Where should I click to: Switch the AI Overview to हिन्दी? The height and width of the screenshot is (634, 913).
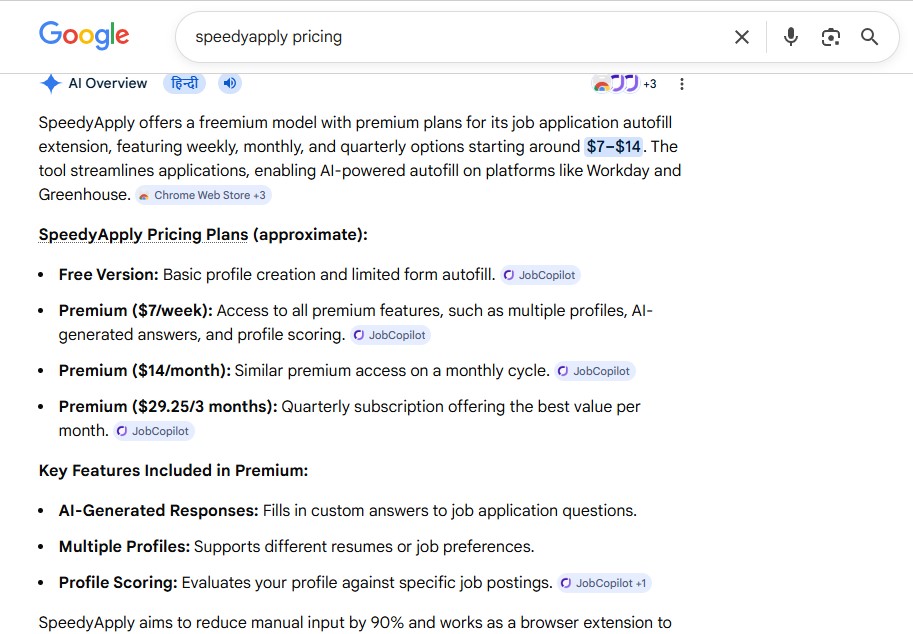(x=186, y=83)
